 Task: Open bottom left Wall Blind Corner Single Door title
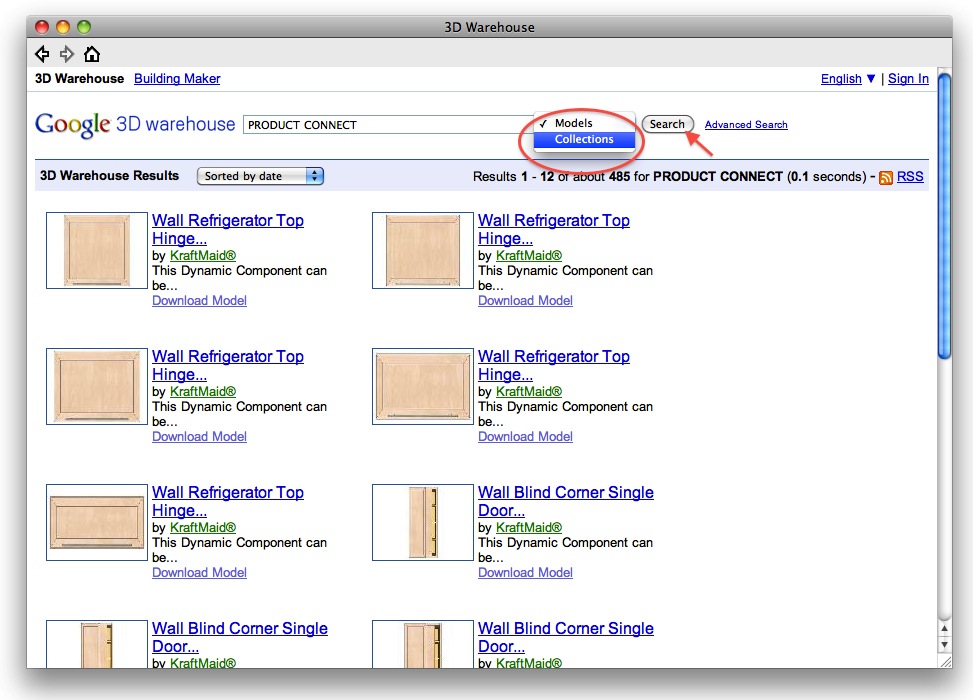point(240,637)
